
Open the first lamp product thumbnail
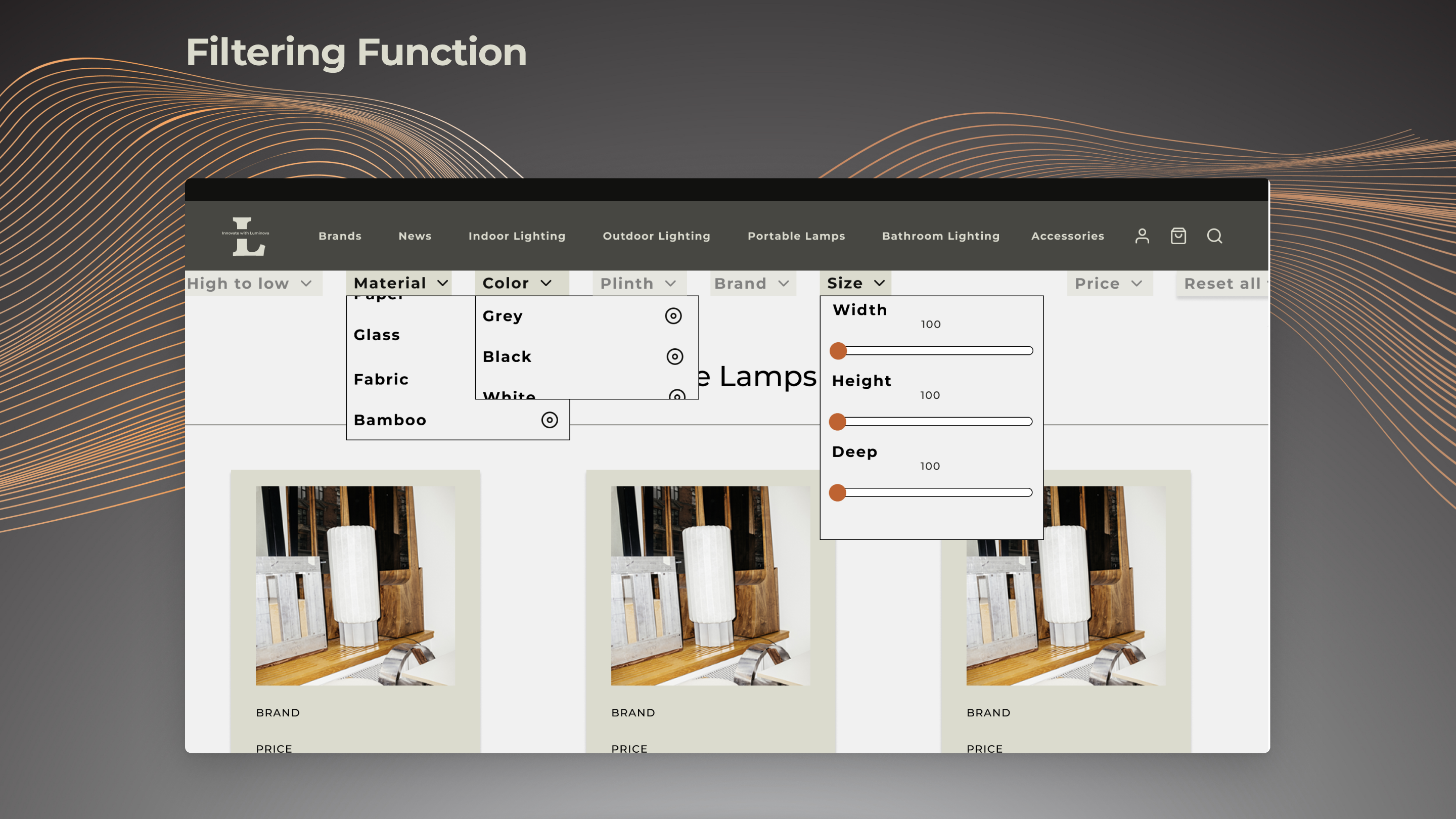[355, 585]
